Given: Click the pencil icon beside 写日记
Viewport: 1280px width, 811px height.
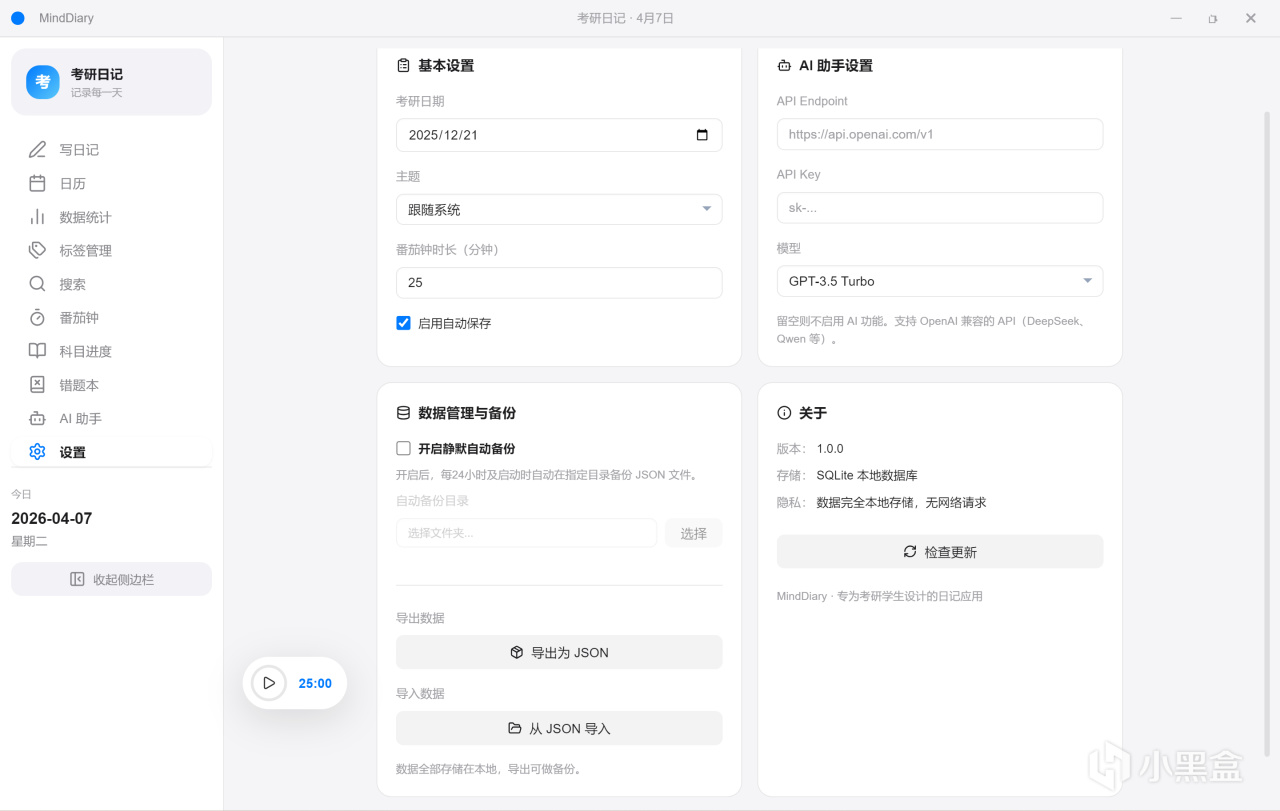Looking at the screenshot, I should (37, 150).
